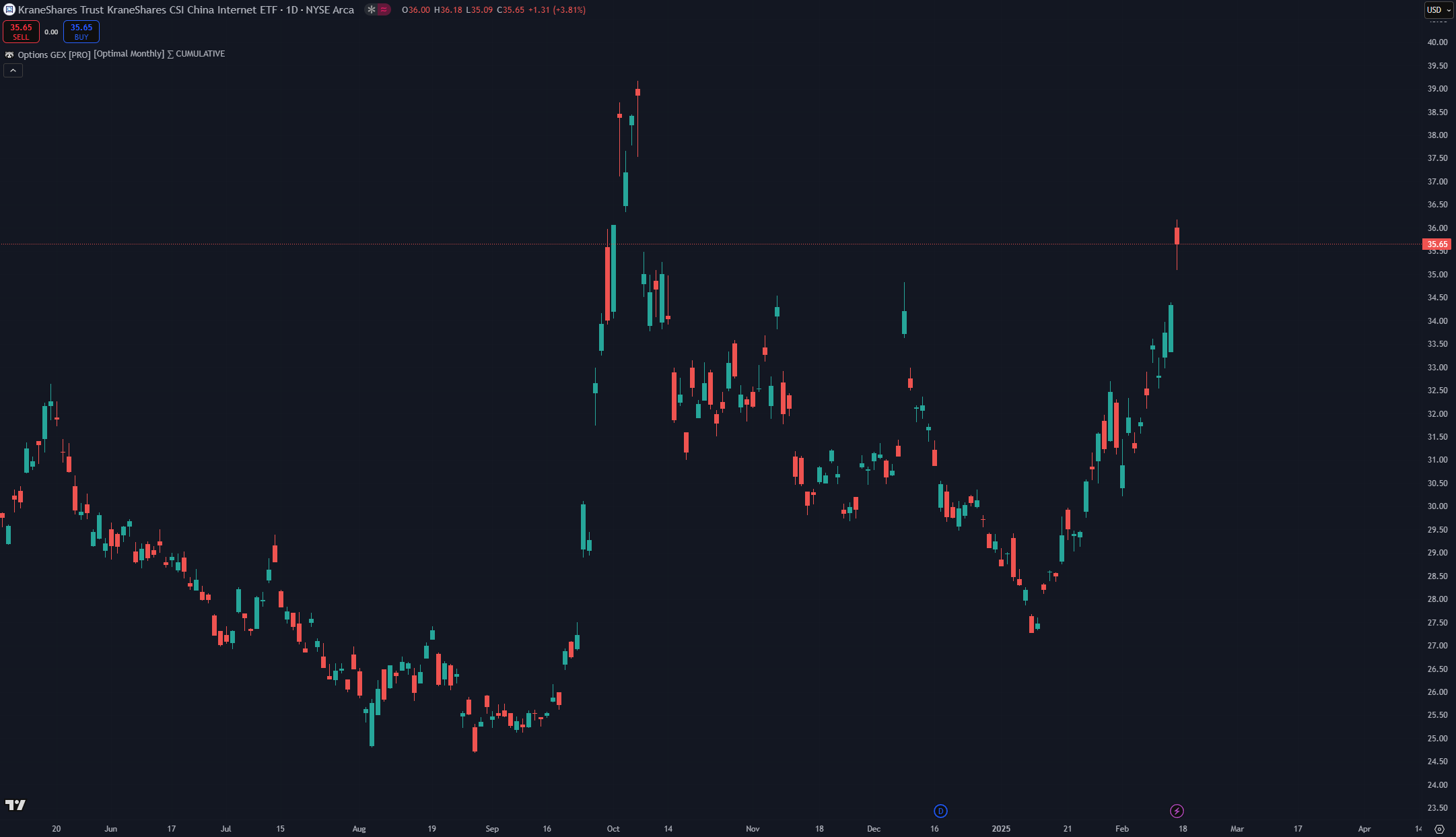Click the 35.65 SELL button
Image resolution: width=1456 pixels, height=837 pixels.
(21, 32)
